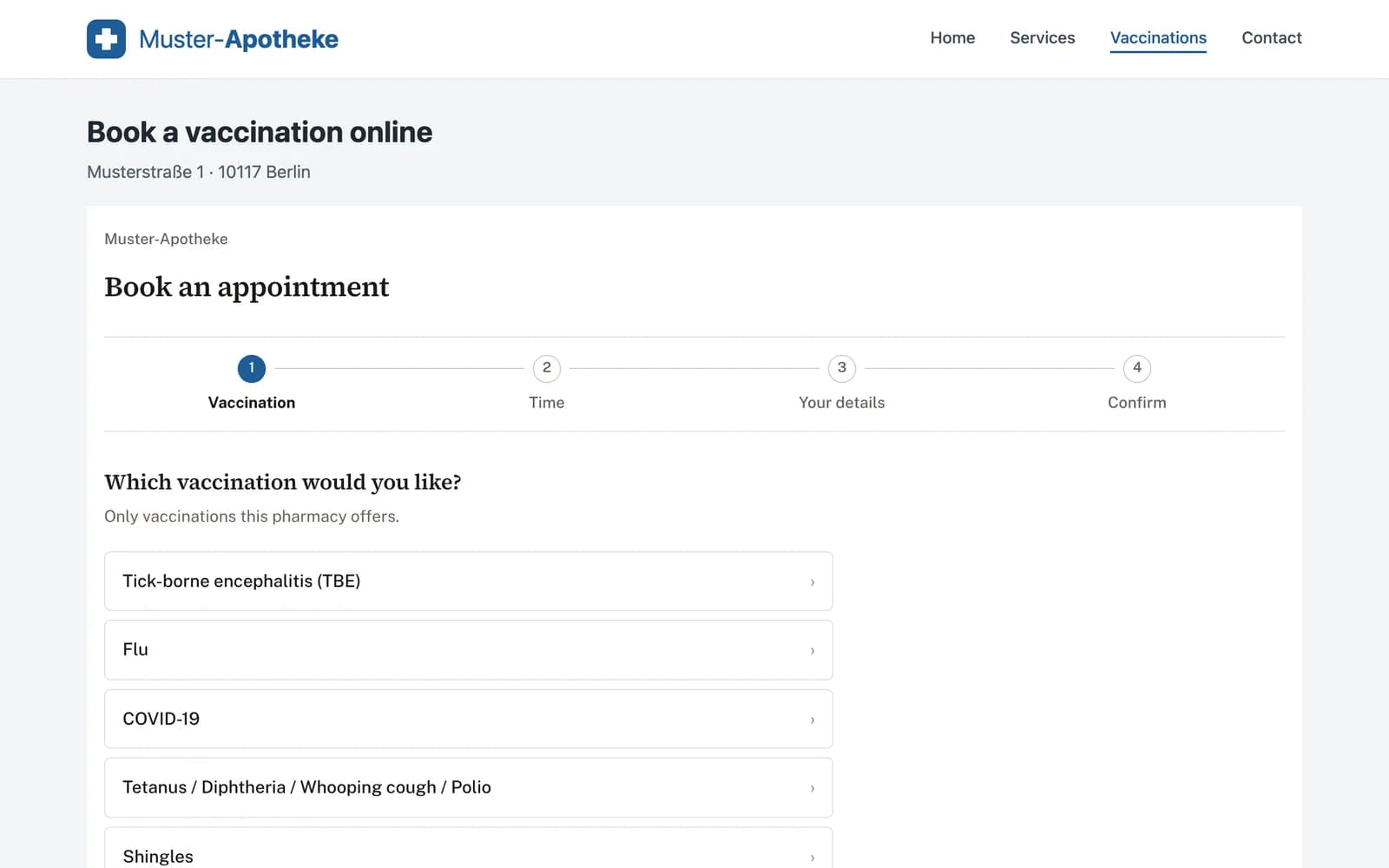Click the 'Time' step label
Screen dimensions: 1389x868
click(547, 403)
